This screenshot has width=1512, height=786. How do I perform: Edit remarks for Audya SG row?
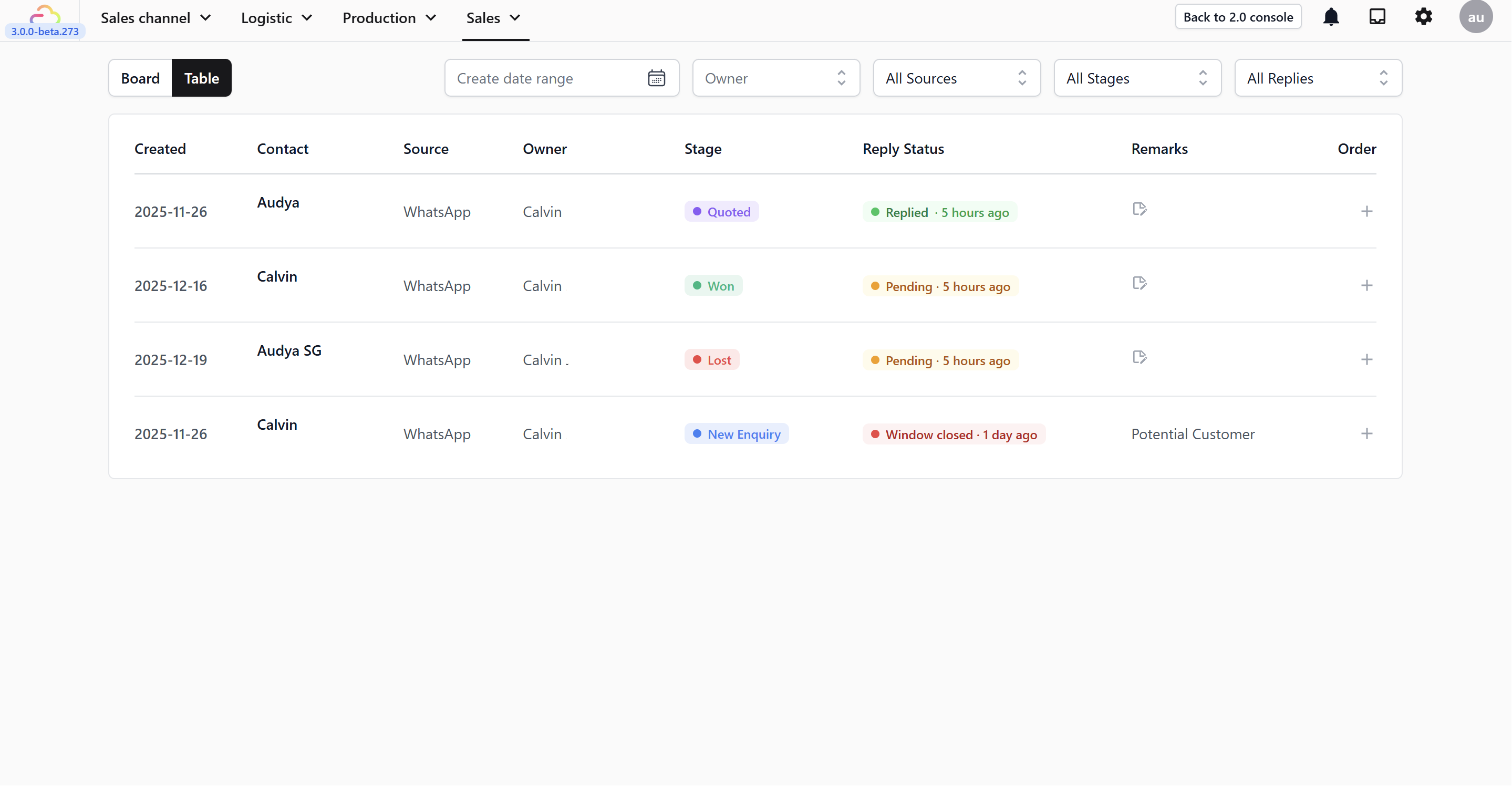coord(1140,357)
